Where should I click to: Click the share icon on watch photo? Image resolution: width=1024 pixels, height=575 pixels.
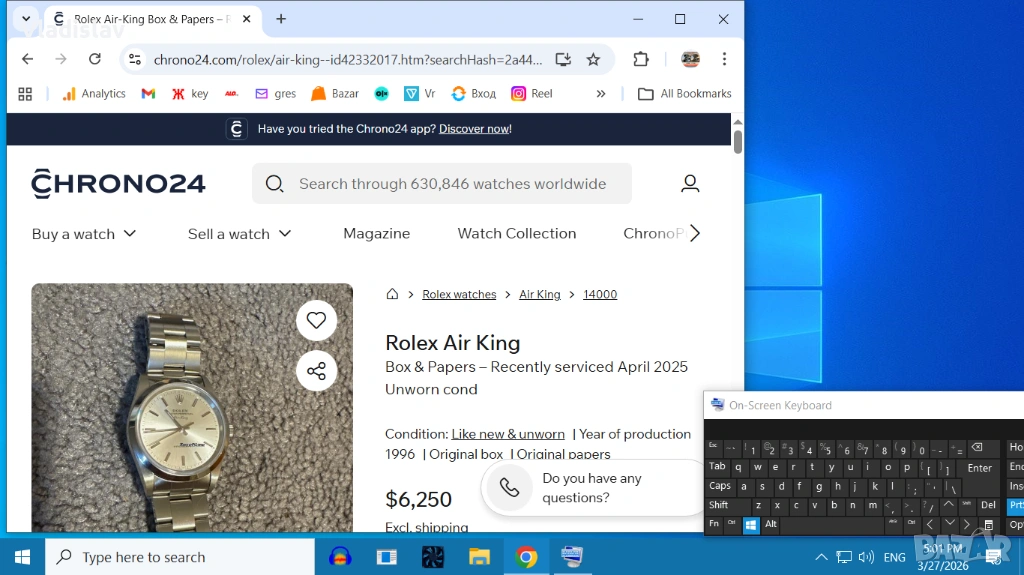(x=316, y=371)
